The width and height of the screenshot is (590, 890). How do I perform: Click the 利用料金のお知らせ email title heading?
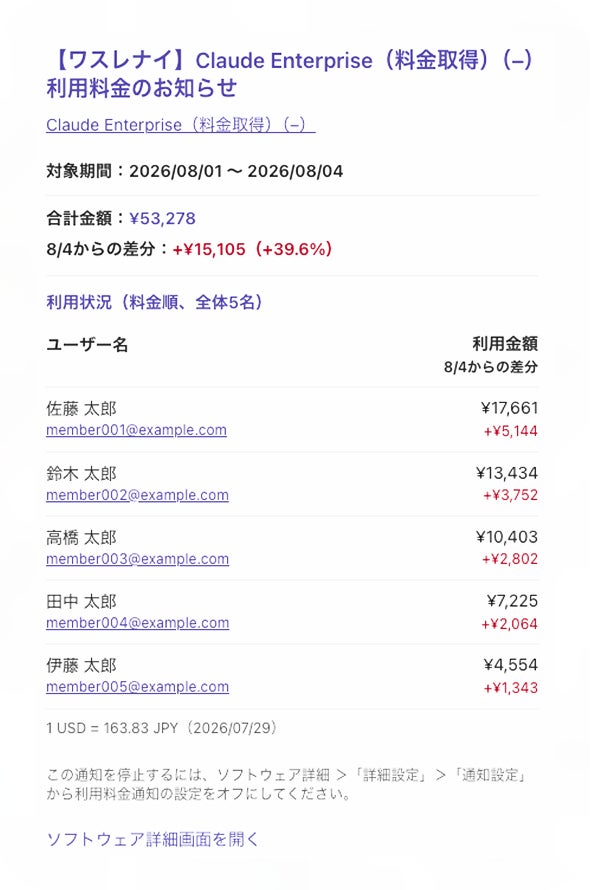290,74
